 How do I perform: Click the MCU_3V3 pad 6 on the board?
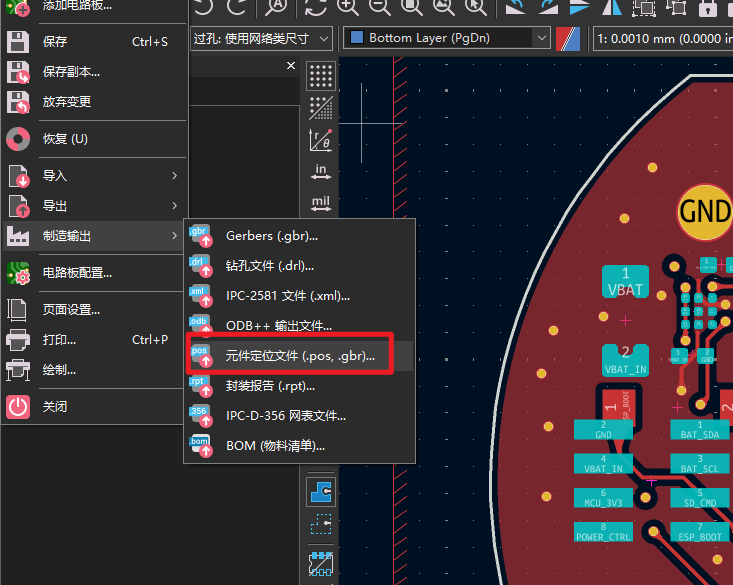tap(603, 498)
